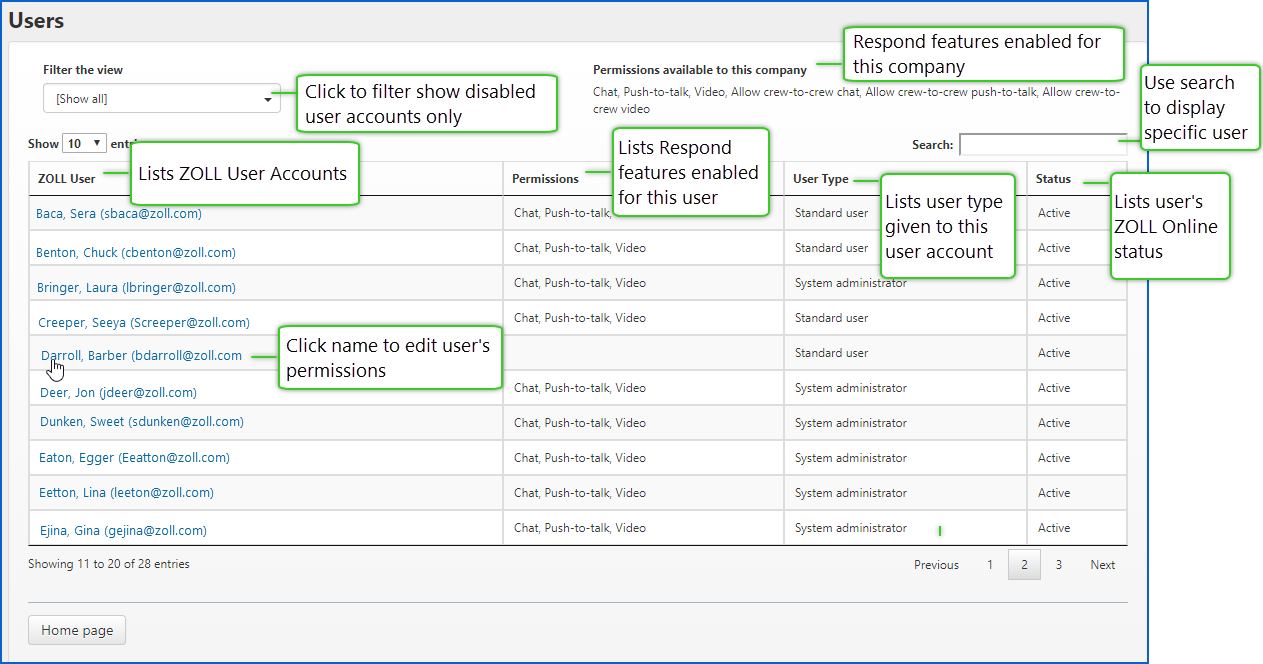
Task: Click Darroll, Barber name link
Action: [x=141, y=356]
